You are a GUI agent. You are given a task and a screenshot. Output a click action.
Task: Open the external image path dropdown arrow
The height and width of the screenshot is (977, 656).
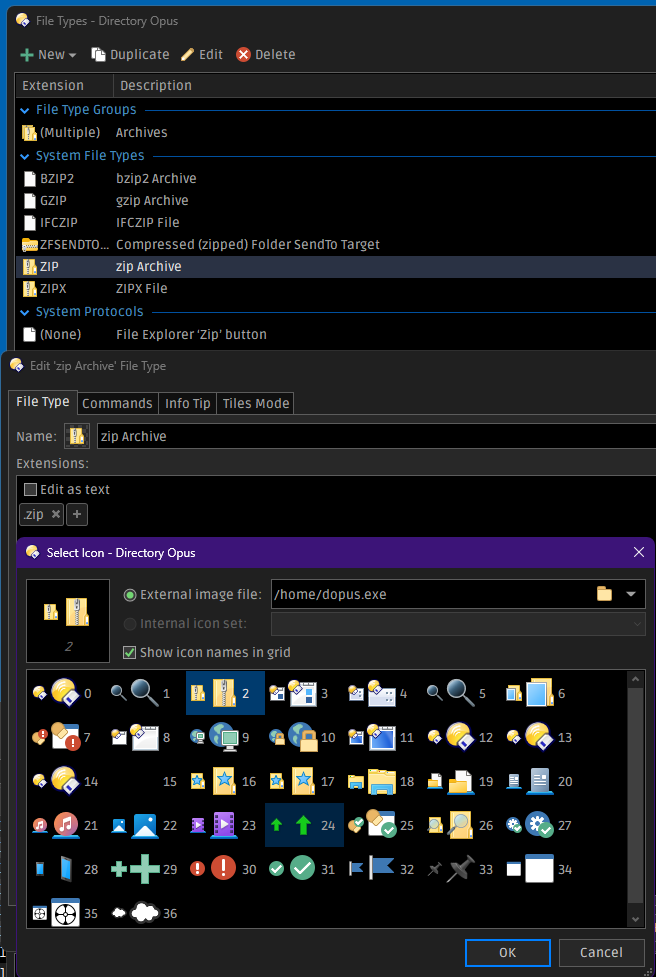pyautogui.click(x=630, y=594)
